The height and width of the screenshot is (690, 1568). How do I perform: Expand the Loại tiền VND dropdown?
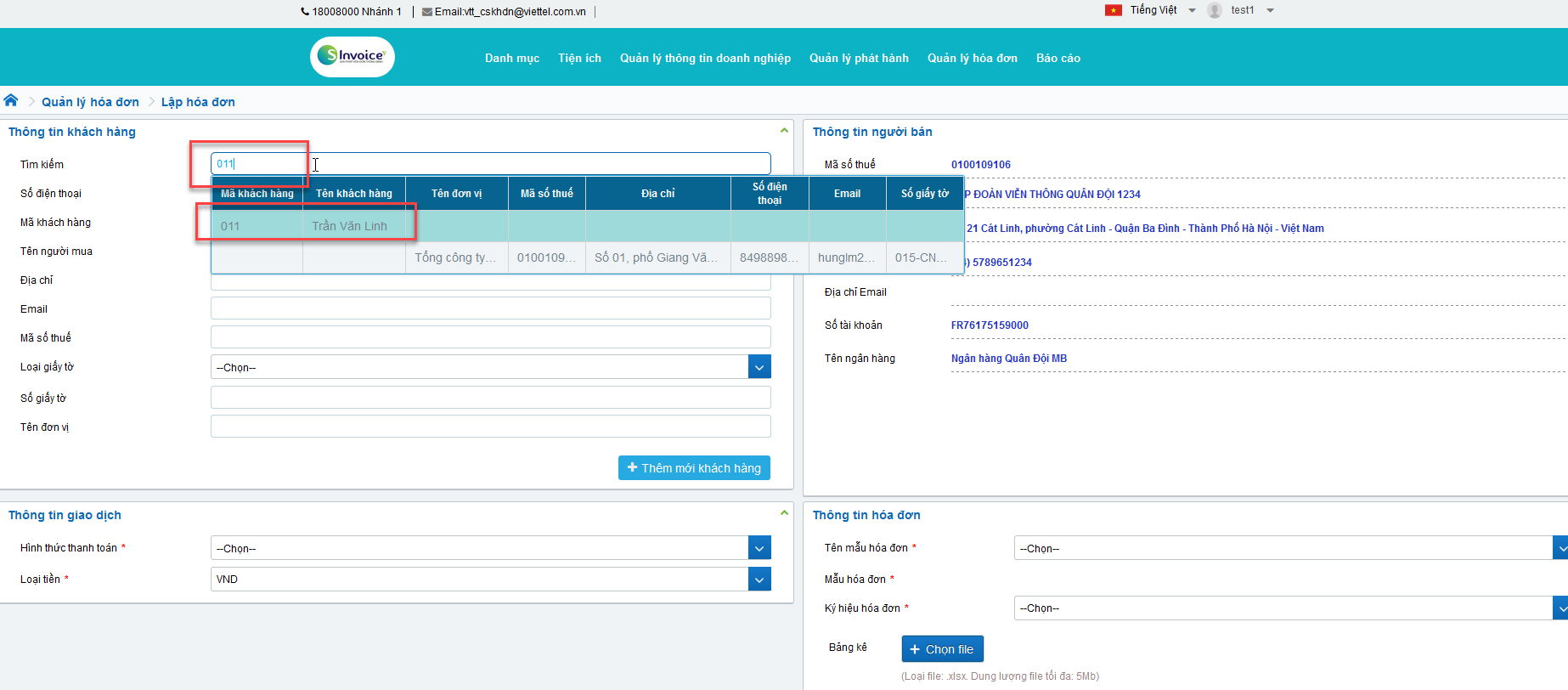759,580
